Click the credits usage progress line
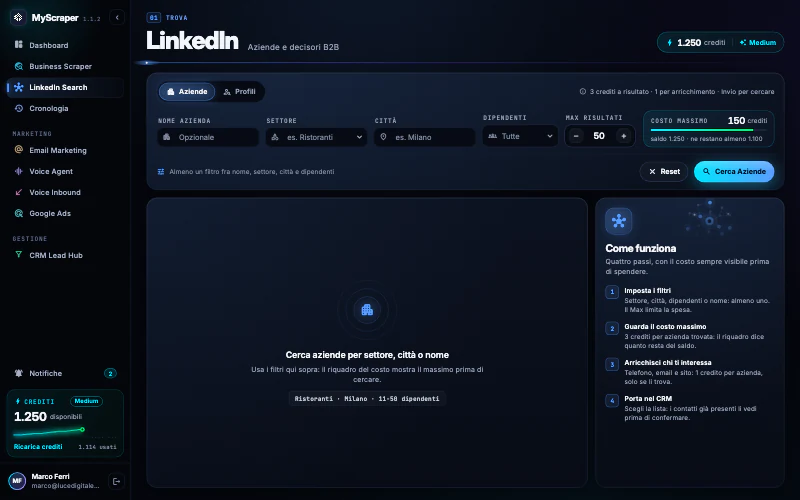 point(49,432)
